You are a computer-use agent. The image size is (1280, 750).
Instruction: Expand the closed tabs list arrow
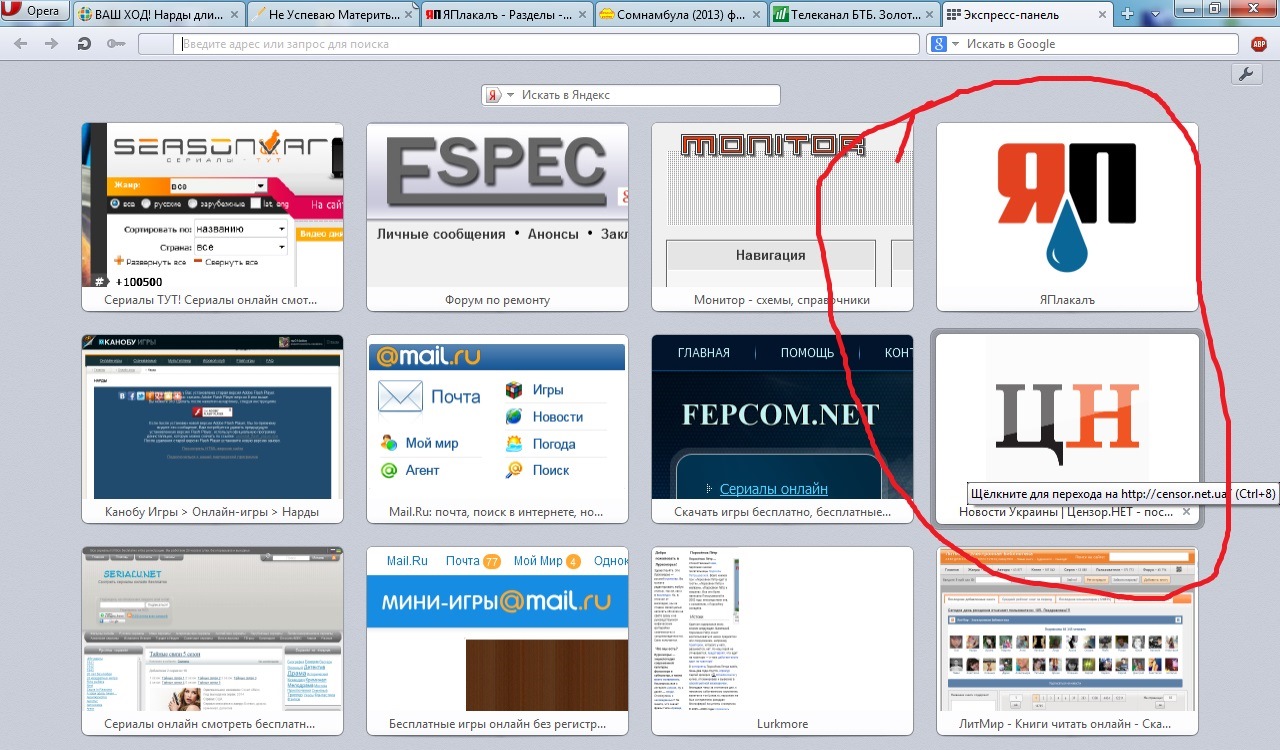coord(1156,14)
